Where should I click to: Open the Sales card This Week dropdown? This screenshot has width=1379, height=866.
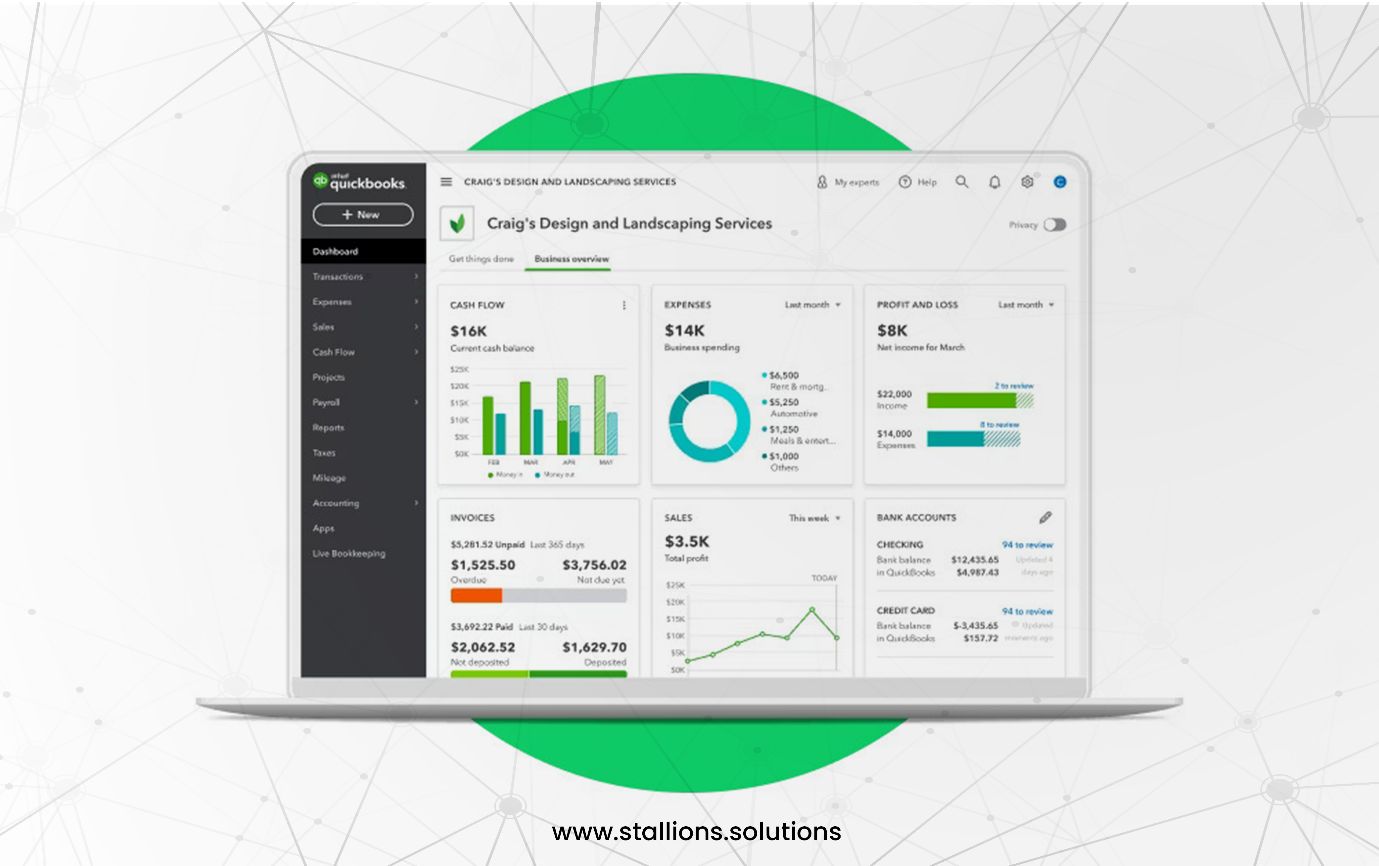tap(811, 518)
